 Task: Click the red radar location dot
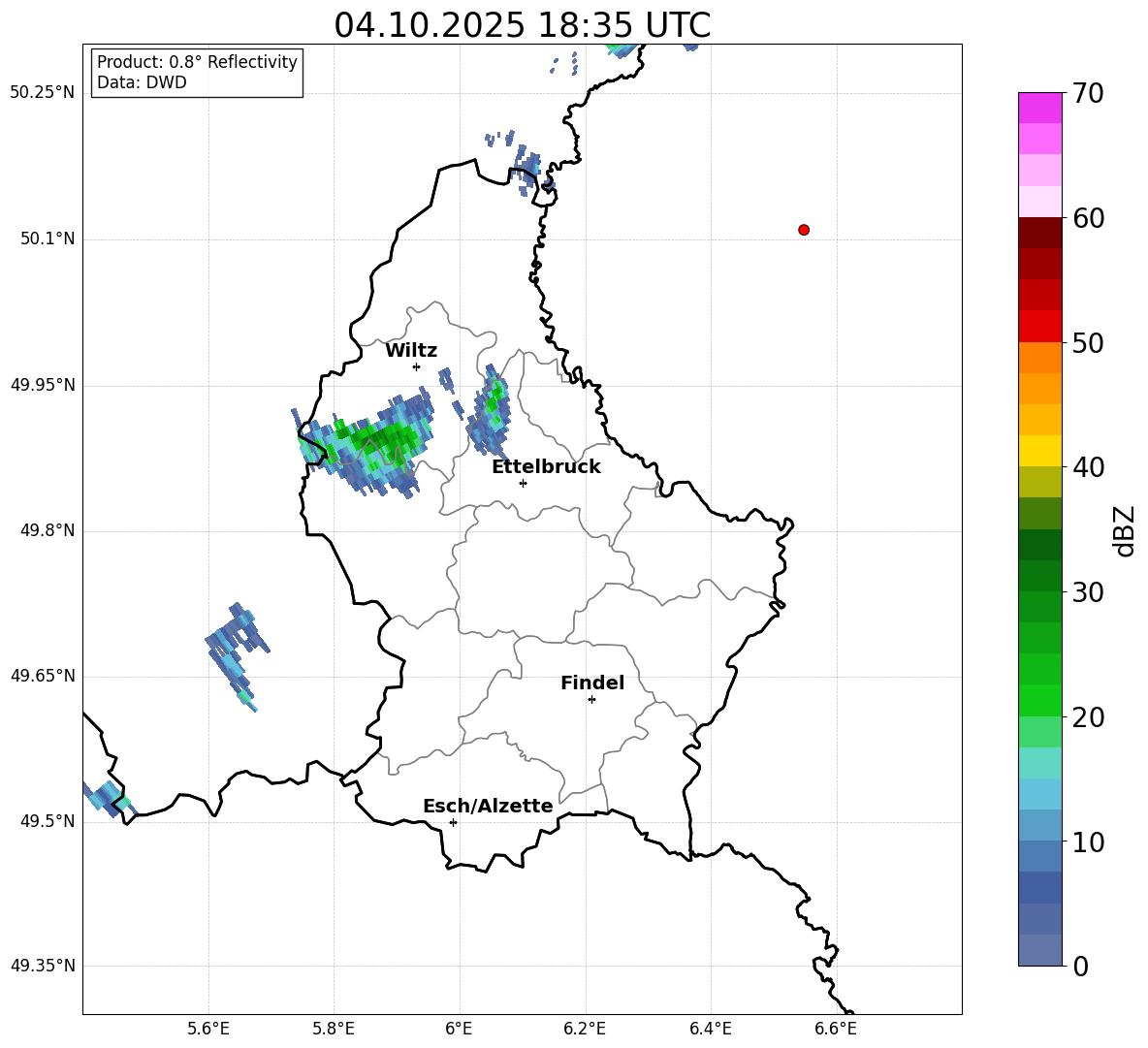coord(804,230)
